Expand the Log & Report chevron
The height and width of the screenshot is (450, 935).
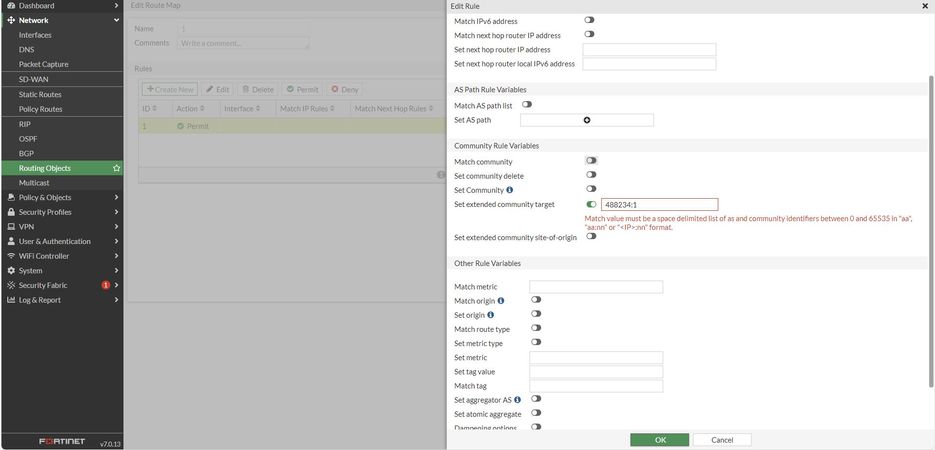coord(116,300)
